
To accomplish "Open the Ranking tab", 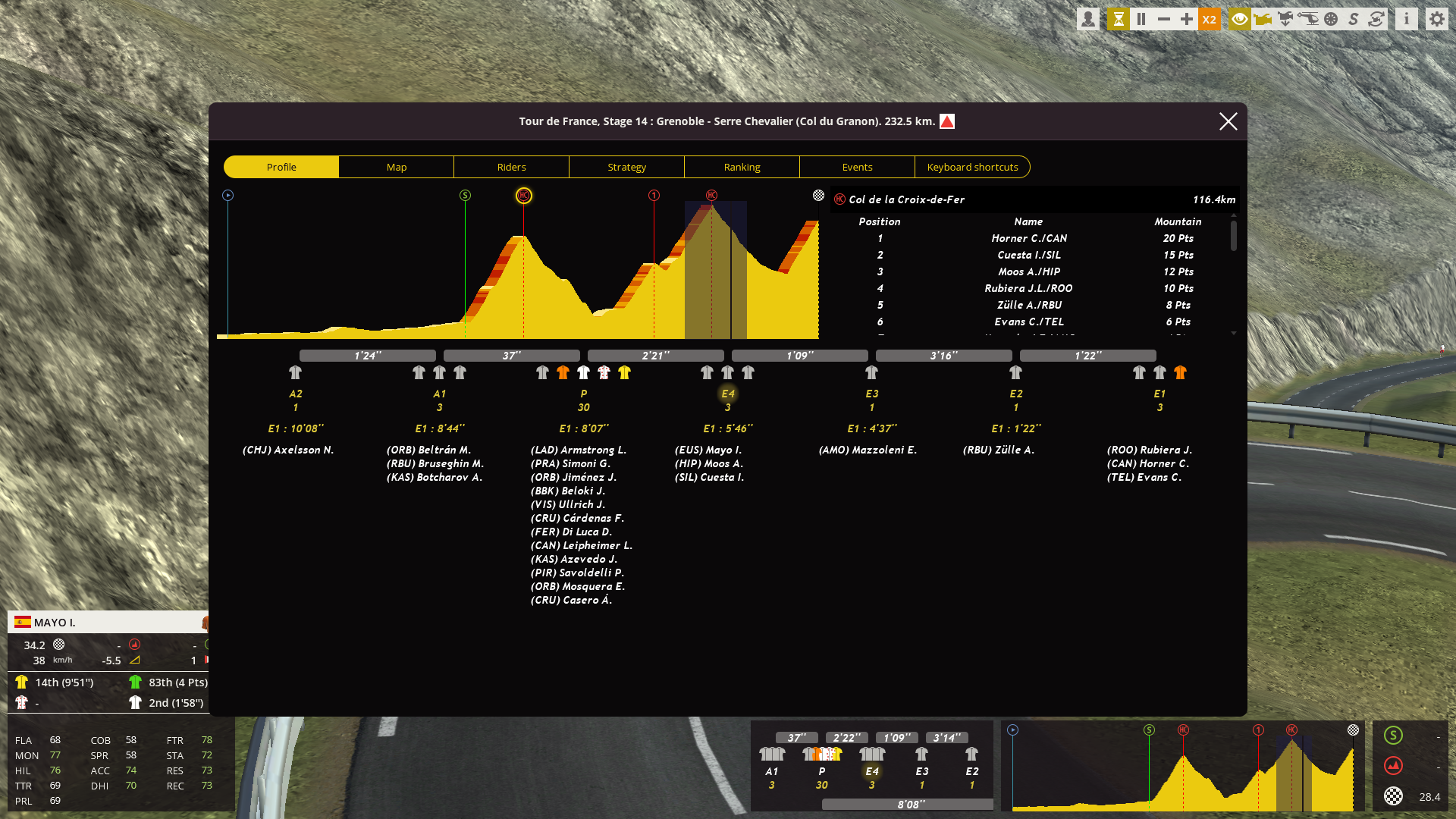I will click(x=742, y=167).
